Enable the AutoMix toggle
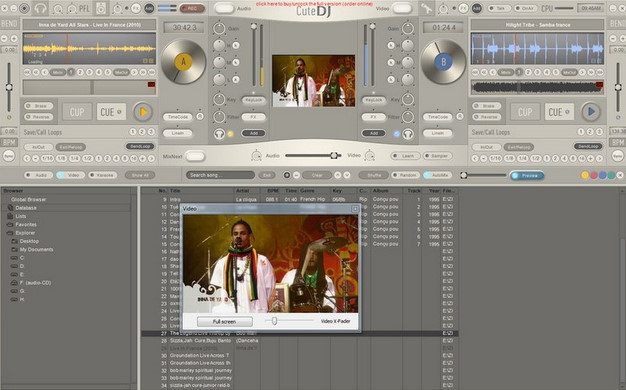 coord(438,175)
